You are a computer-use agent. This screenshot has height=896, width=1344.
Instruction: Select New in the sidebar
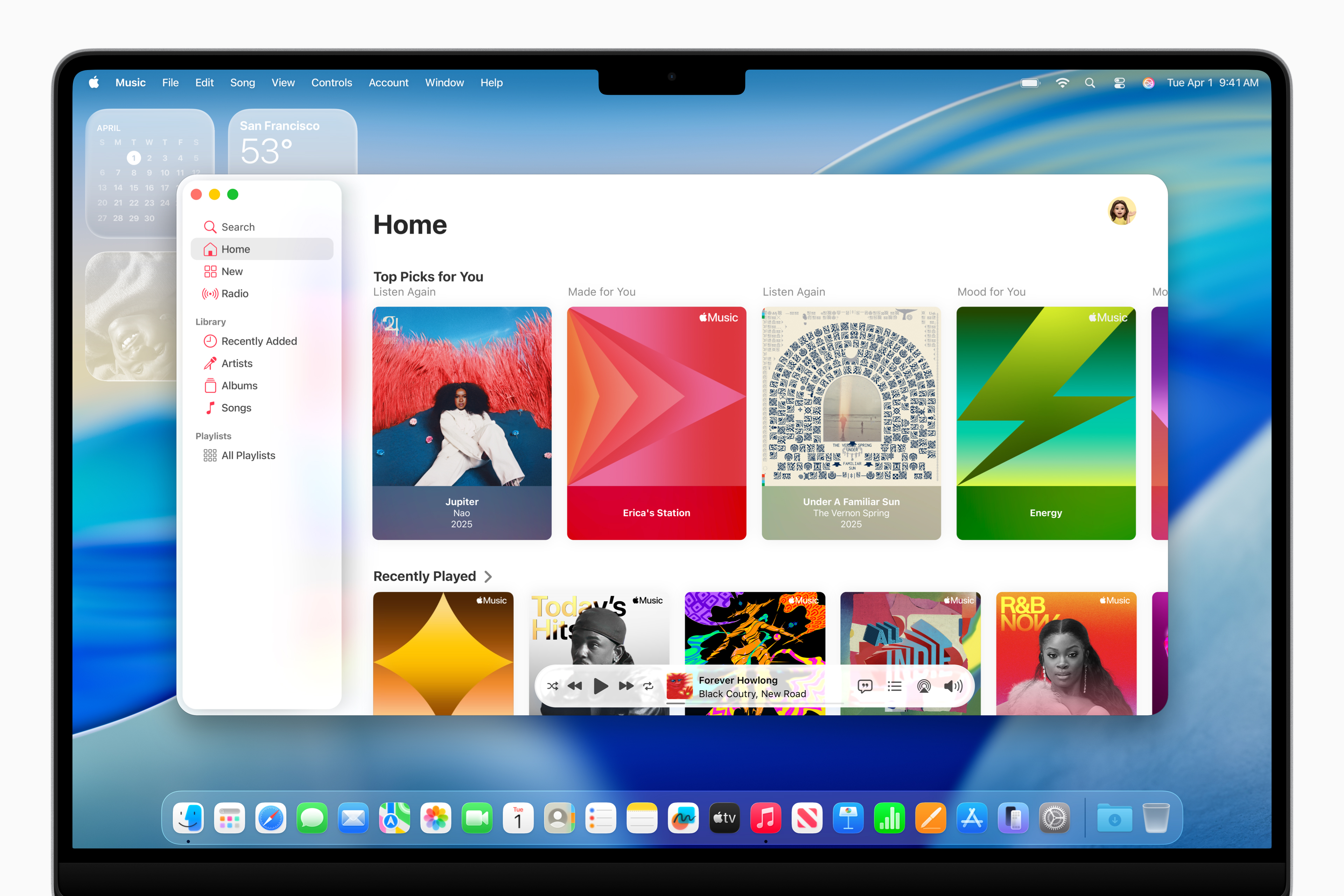[231, 271]
